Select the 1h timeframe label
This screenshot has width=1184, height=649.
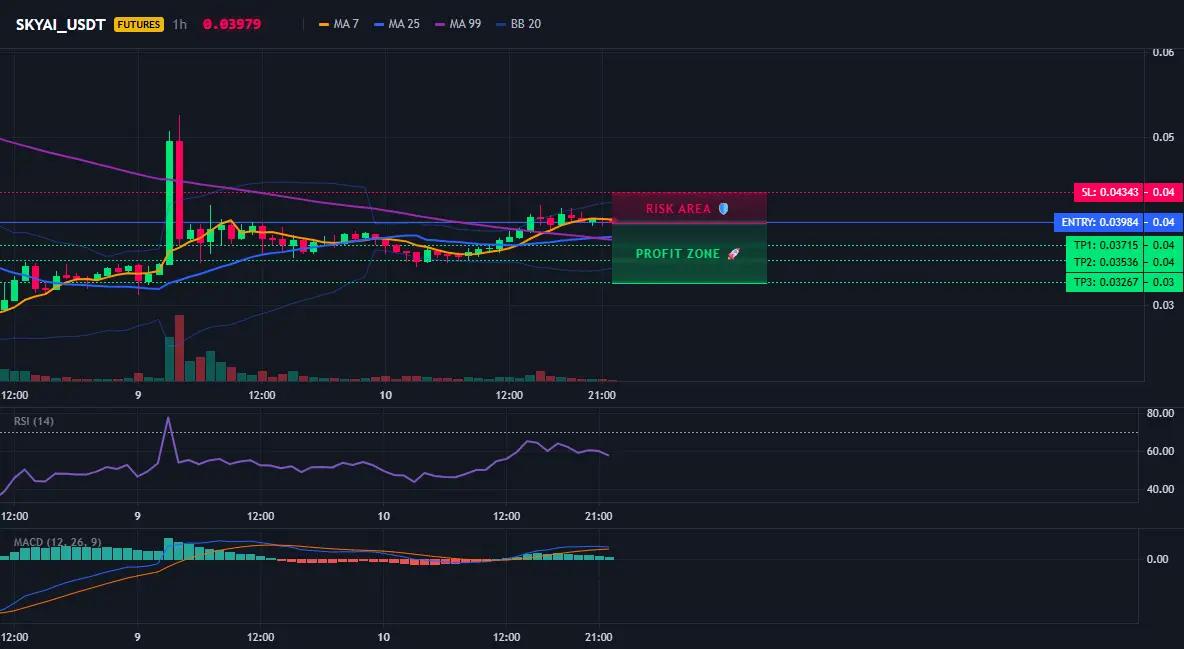(x=180, y=24)
